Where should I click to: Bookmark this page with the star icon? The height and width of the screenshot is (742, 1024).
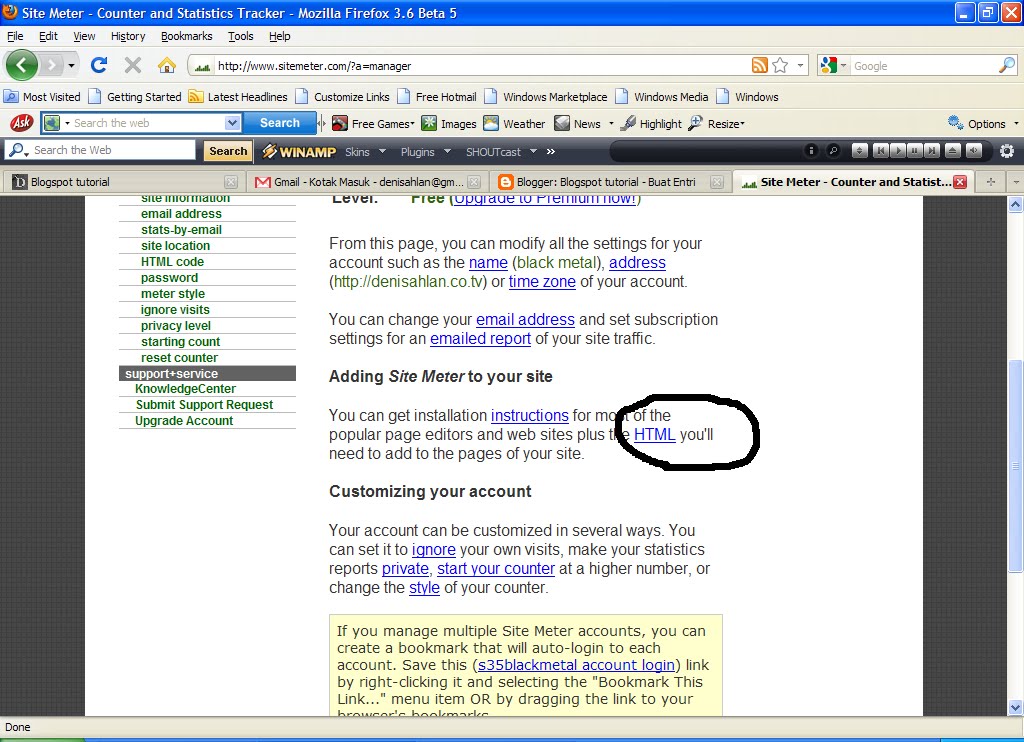(x=780, y=65)
